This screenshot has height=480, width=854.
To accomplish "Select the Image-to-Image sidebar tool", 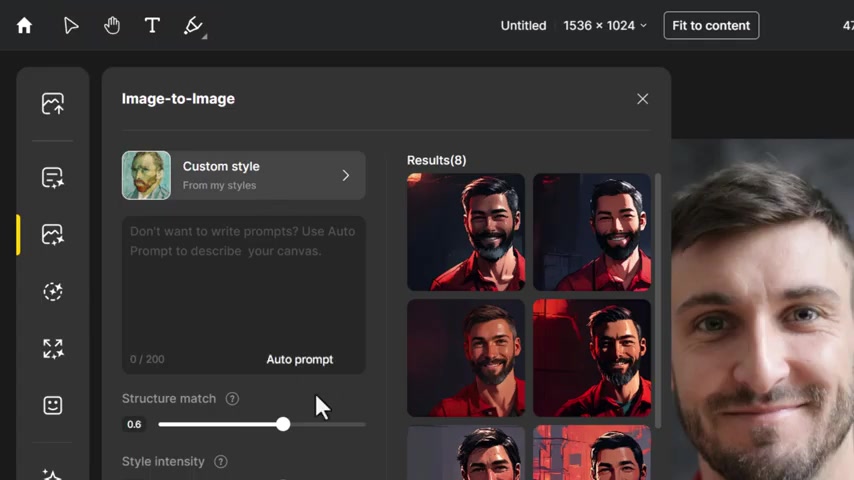I will [x=53, y=234].
